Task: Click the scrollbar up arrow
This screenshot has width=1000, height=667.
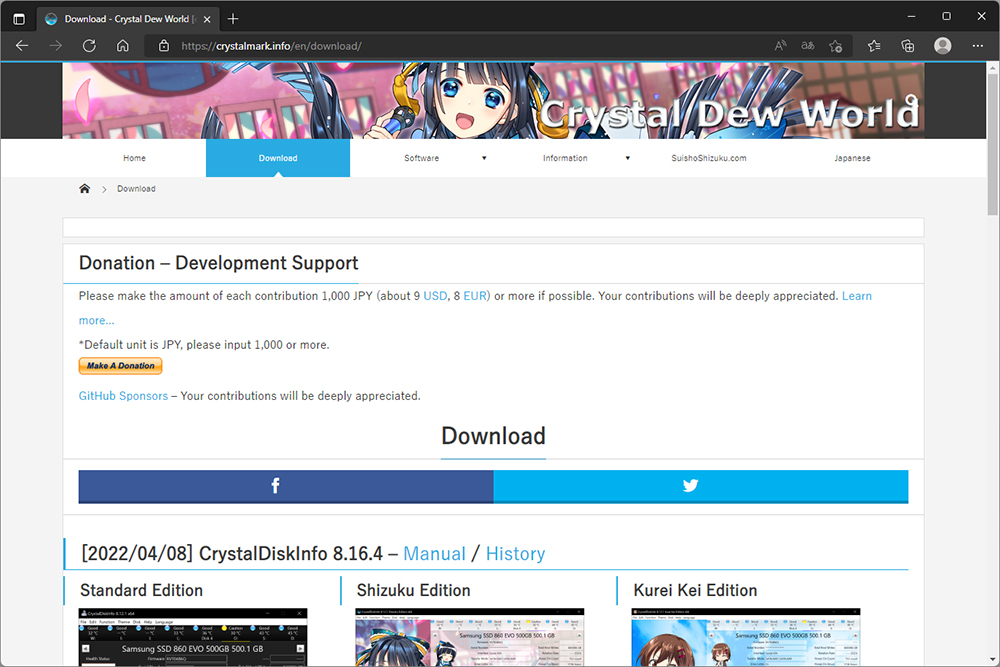Action: 992,67
